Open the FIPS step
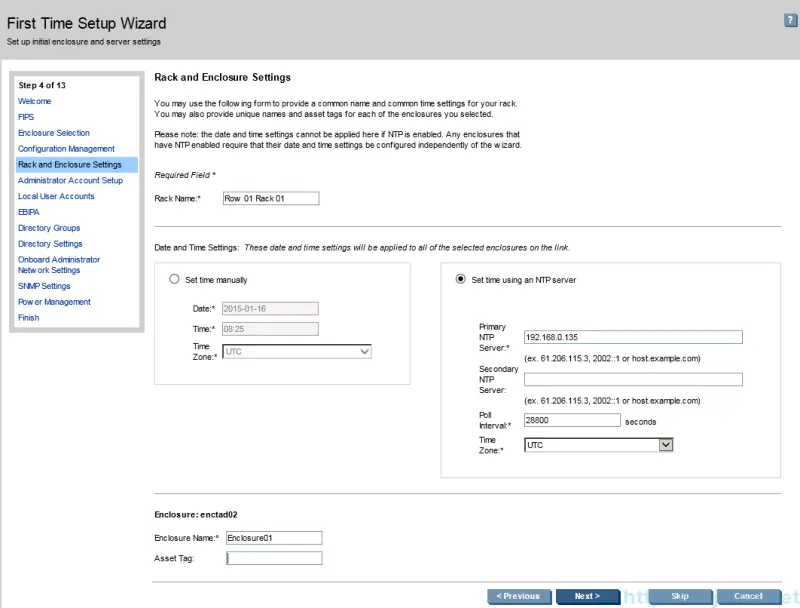Screen dimensions: 800x608 tap(26, 116)
